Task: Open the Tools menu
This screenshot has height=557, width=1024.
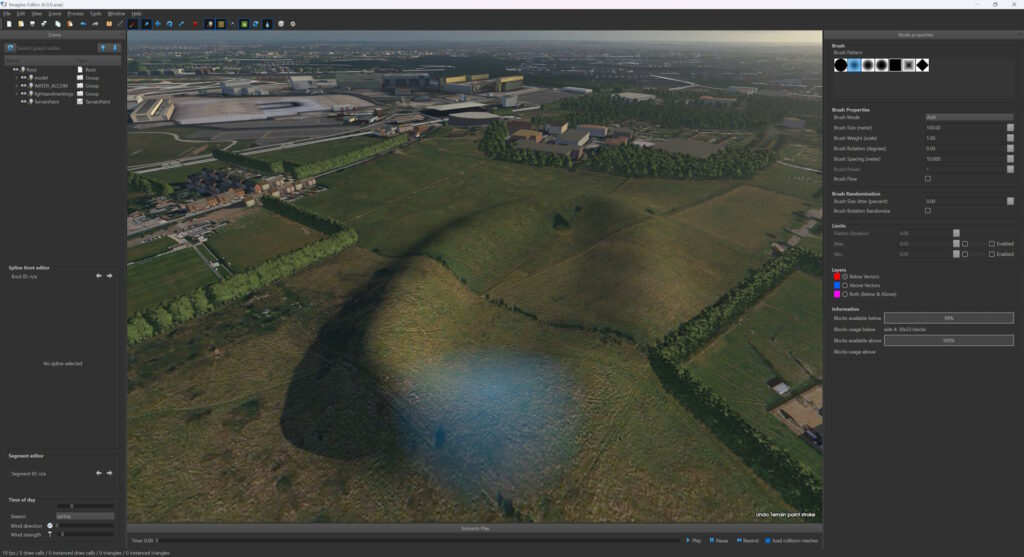Action: [x=95, y=13]
